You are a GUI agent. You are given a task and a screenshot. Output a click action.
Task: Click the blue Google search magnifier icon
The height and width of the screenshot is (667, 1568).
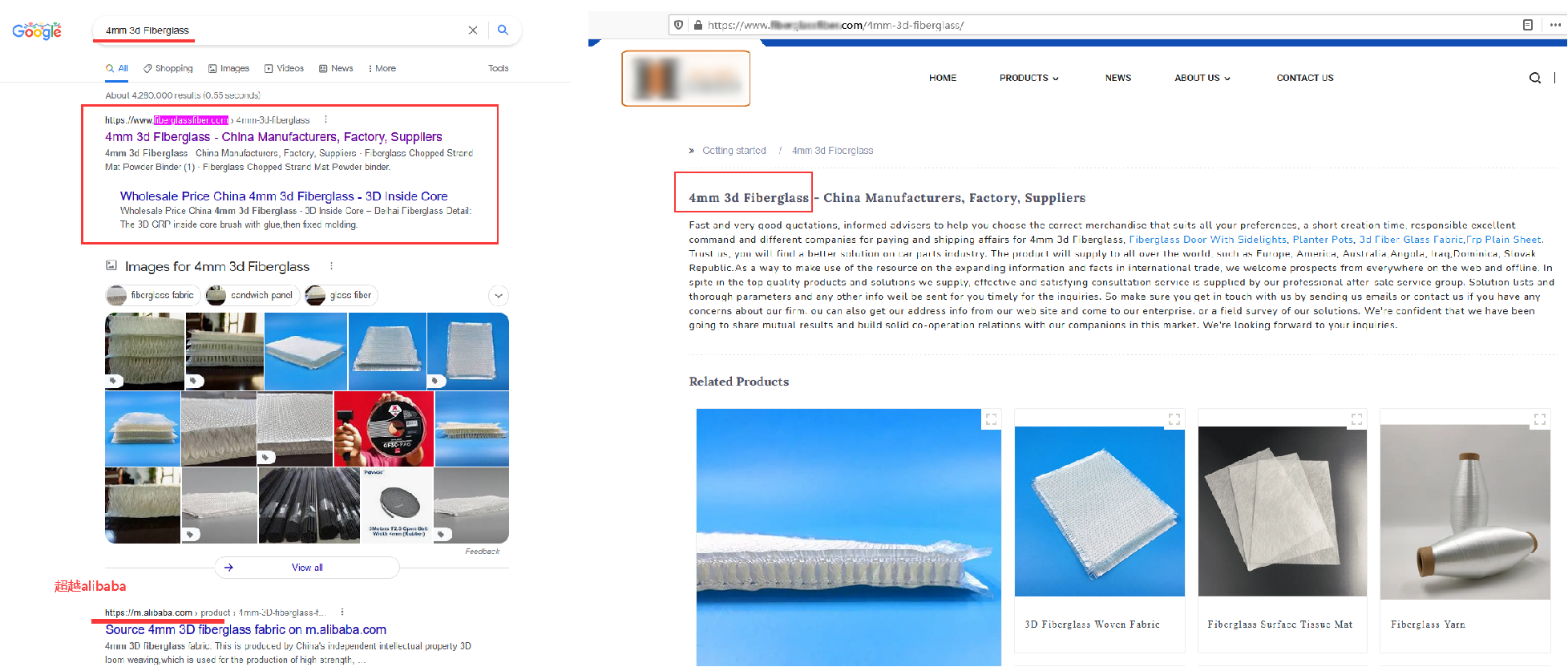point(503,30)
